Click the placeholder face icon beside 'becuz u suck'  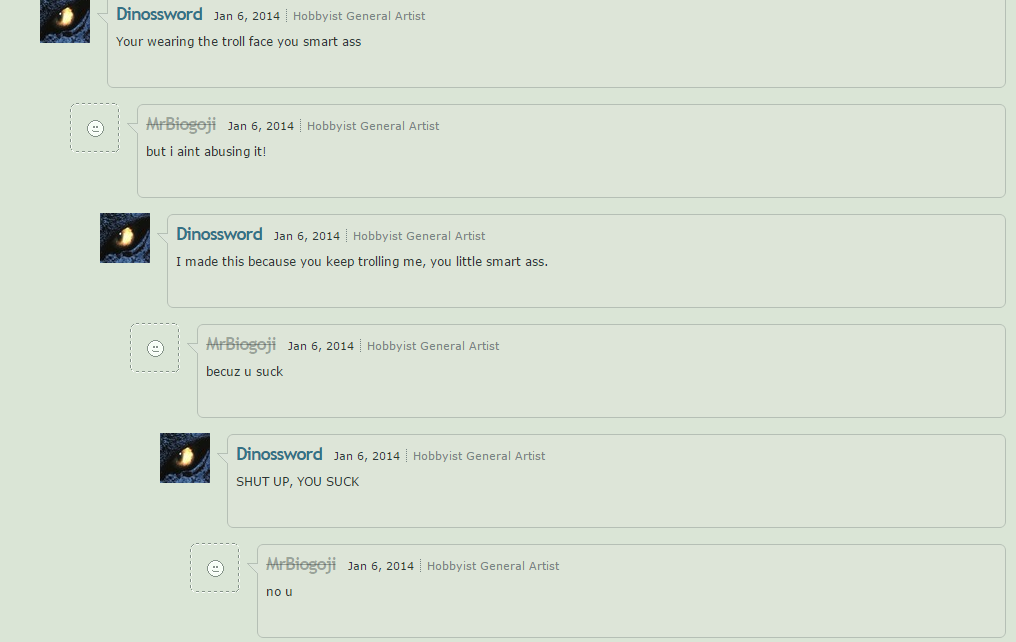click(155, 348)
